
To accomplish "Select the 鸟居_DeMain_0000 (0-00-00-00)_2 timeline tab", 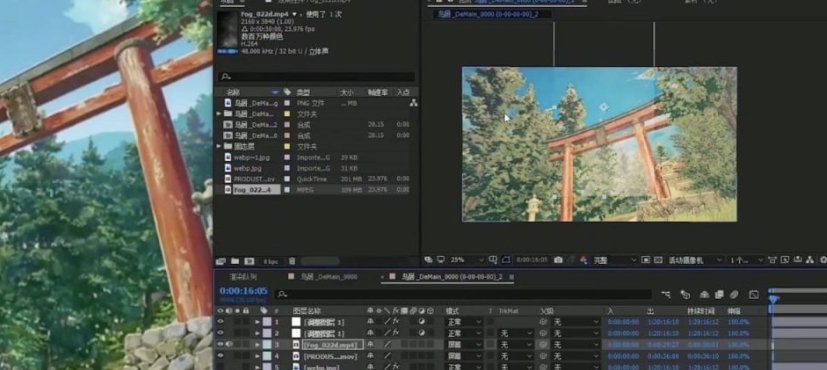I will [x=451, y=277].
